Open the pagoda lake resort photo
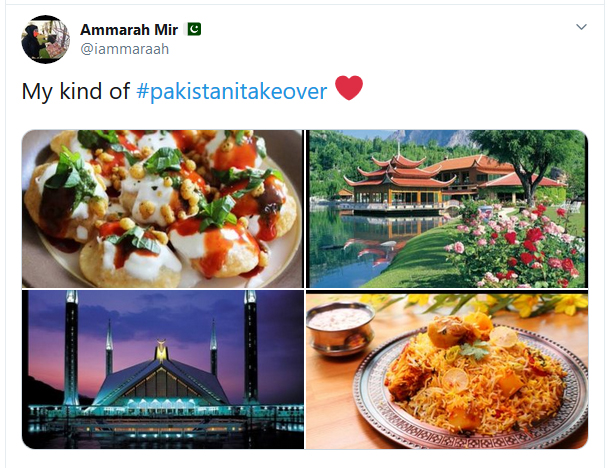The width and height of the screenshot is (607, 468). (x=447, y=209)
